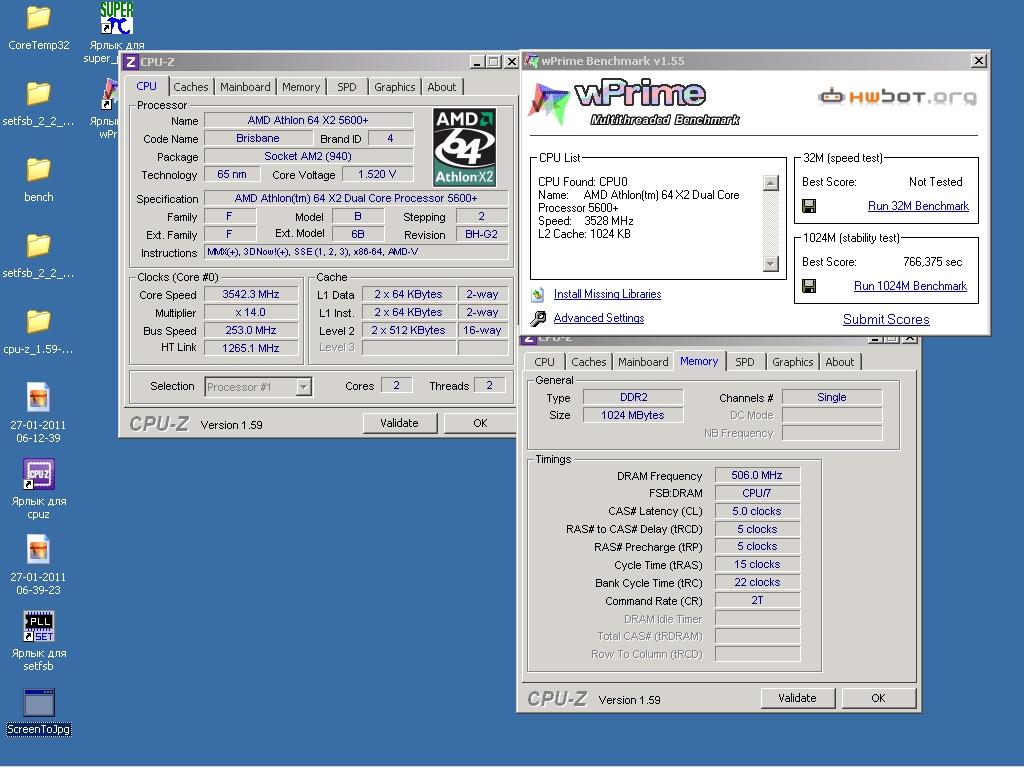Click Validate in CPU-Z memory window

coord(797,698)
